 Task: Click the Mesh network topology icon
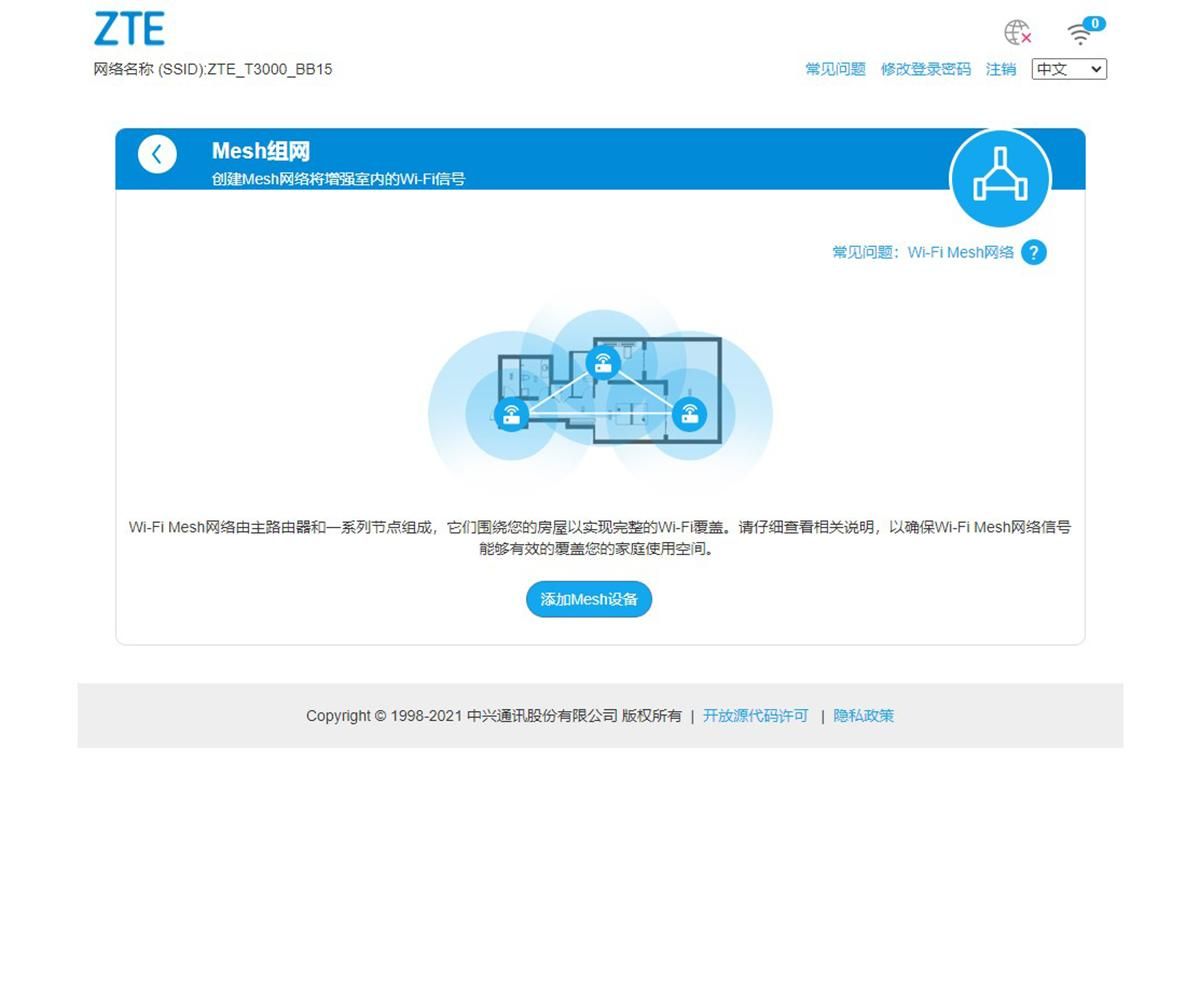click(1000, 179)
